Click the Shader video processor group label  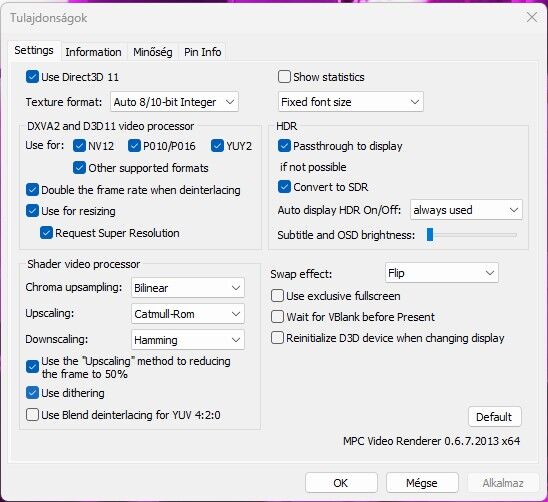pyautogui.click(x=84, y=264)
